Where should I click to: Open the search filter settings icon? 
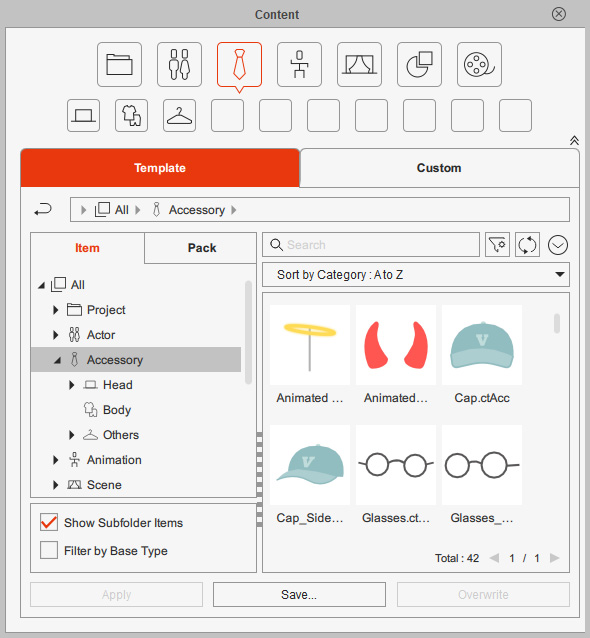point(497,245)
